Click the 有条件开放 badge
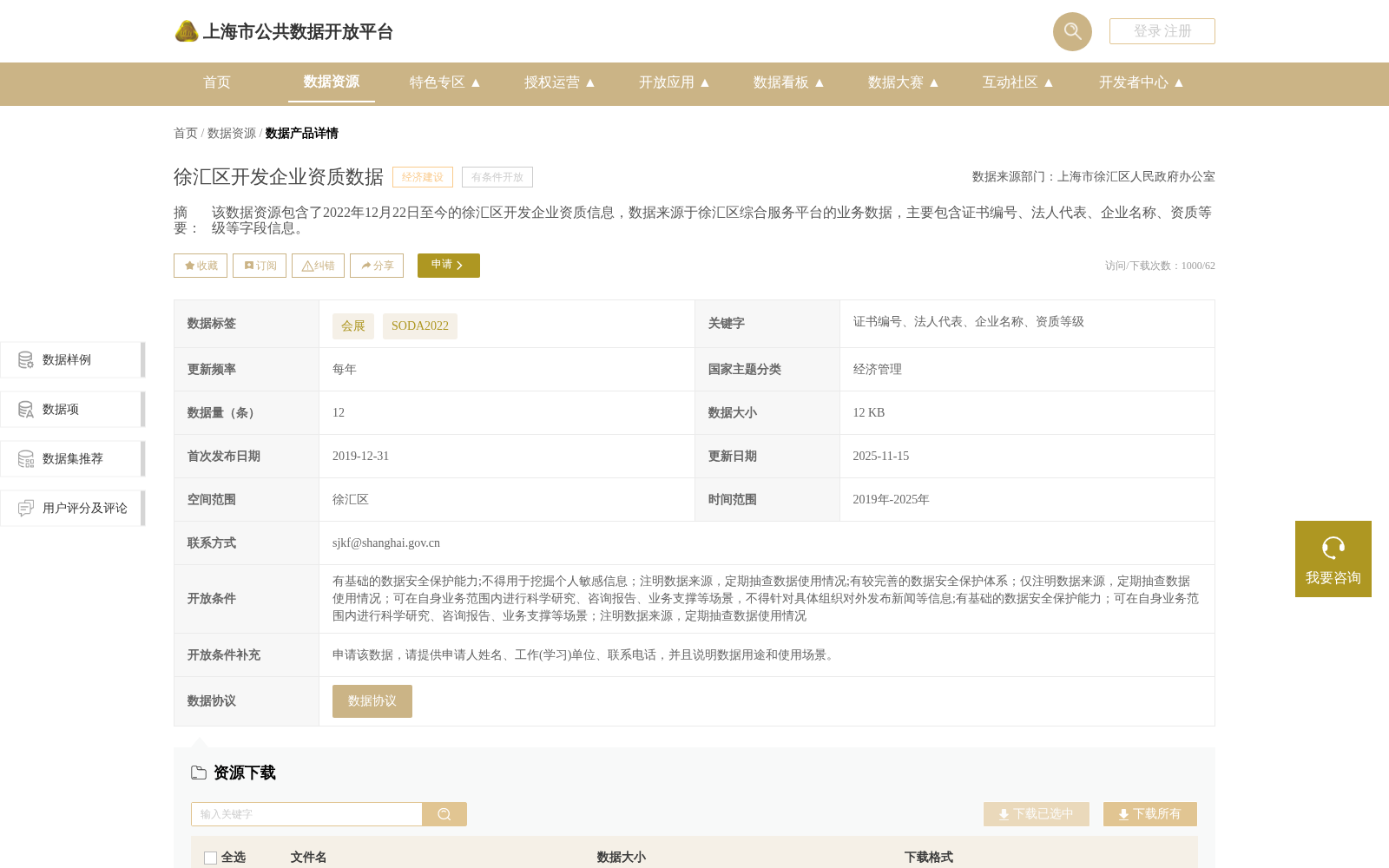1389x868 pixels. tap(497, 177)
